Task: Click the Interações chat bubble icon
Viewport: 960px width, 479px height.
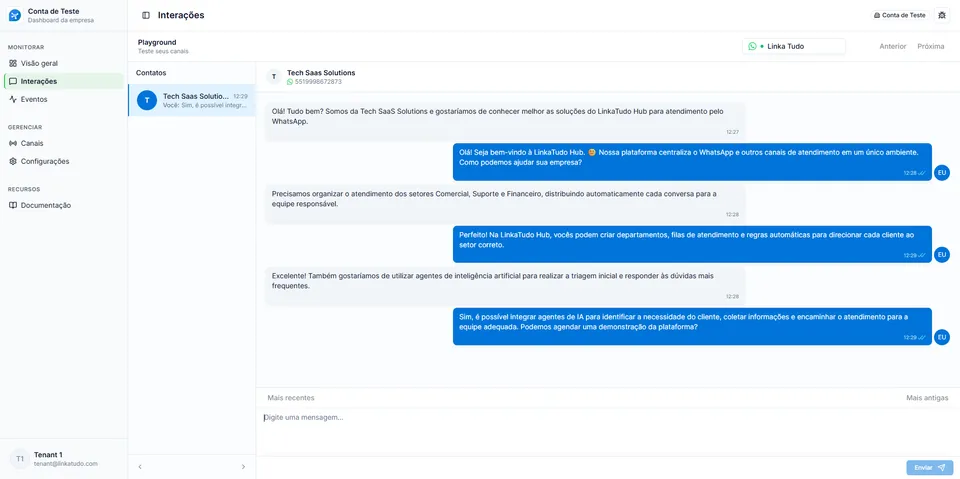Action: pos(13,81)
